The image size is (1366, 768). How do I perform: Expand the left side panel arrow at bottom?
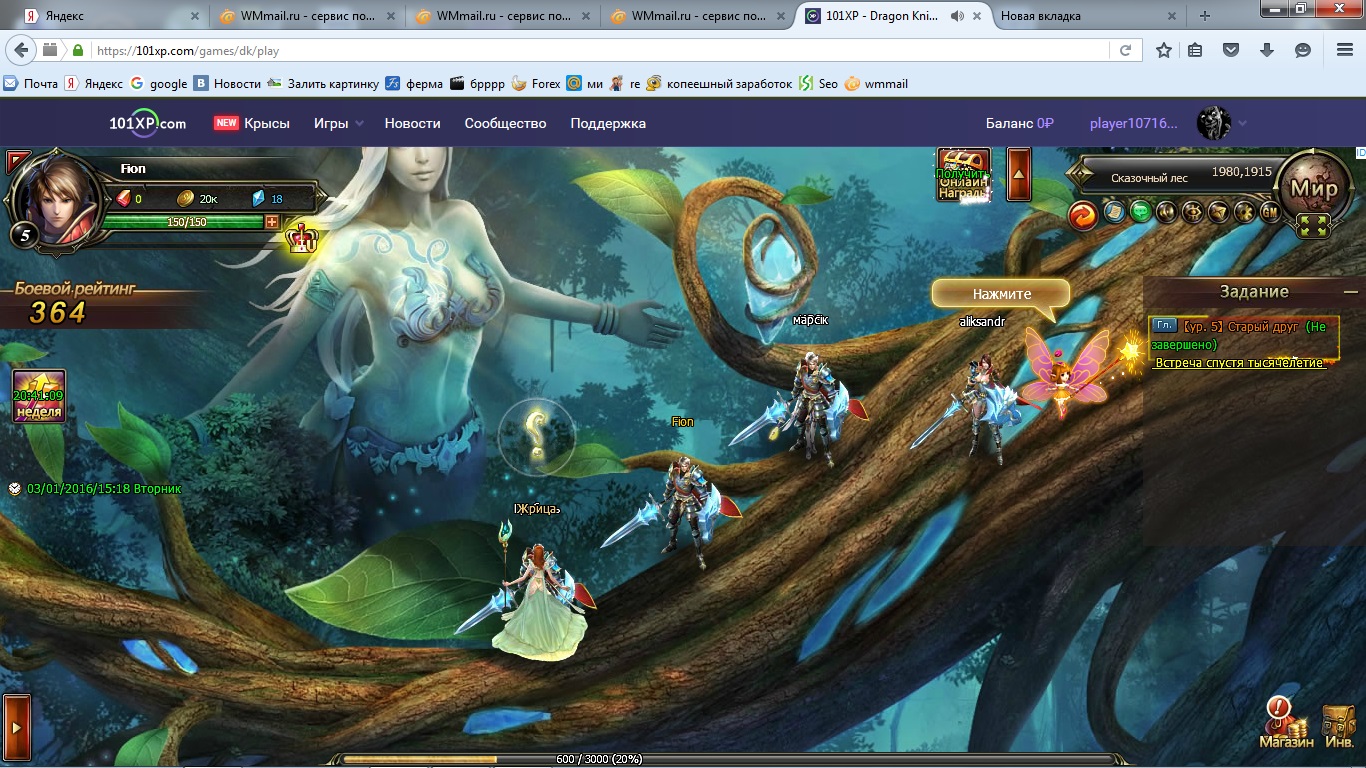tap(16, 729)
